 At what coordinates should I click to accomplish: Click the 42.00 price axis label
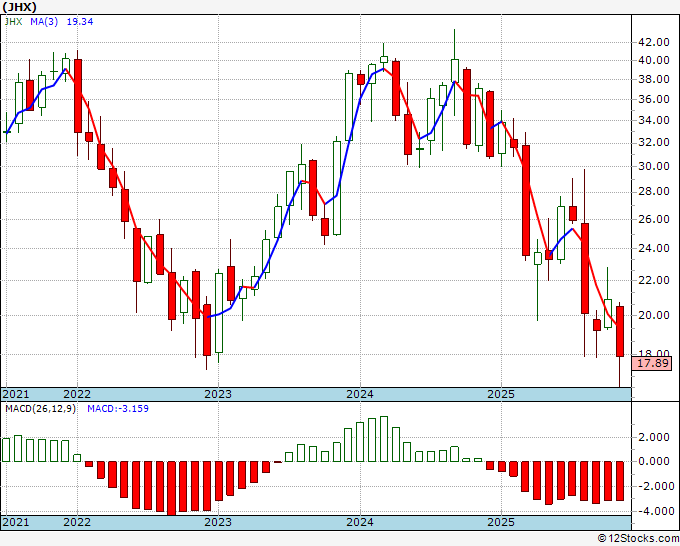654,43
